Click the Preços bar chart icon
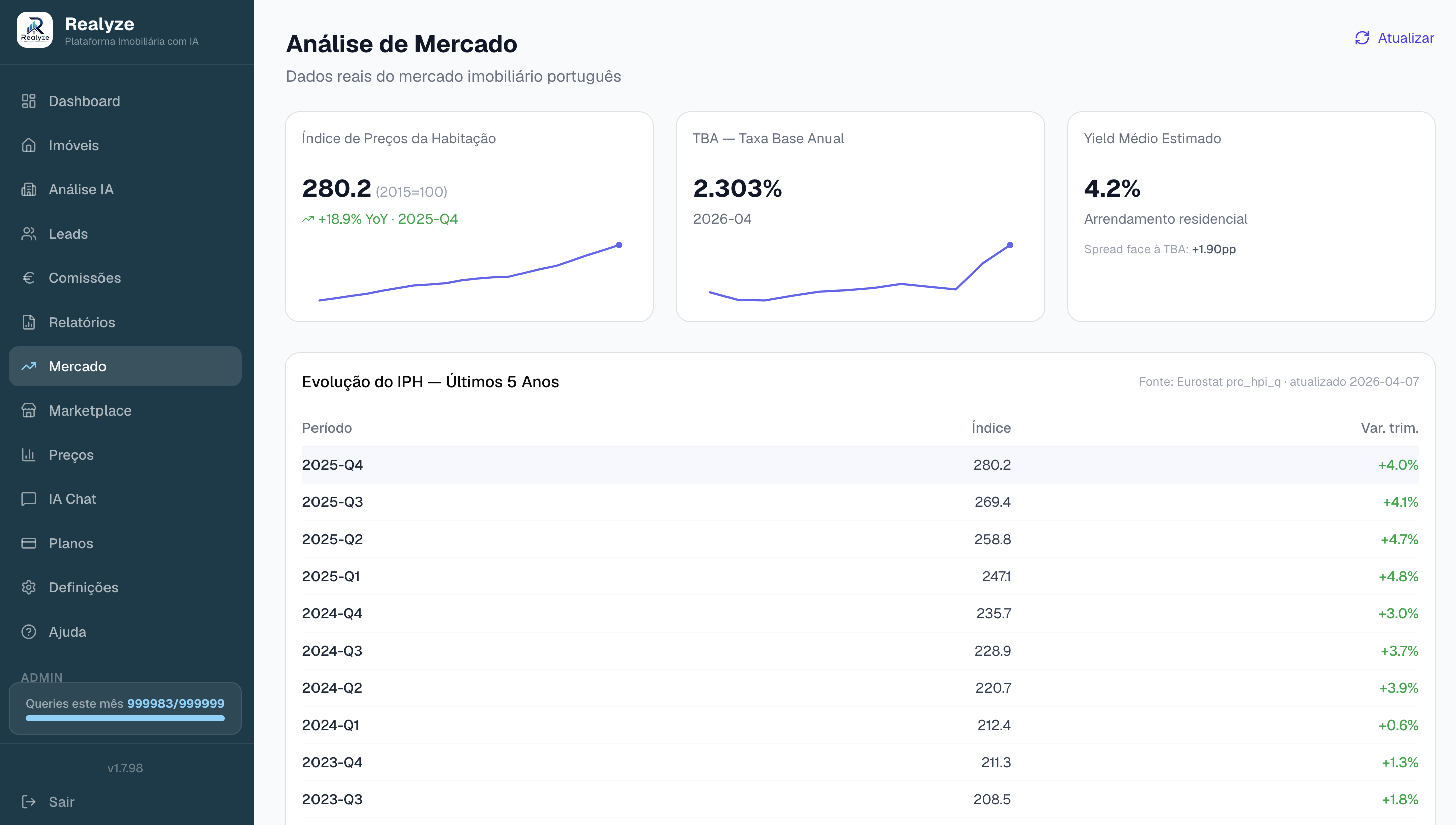This screenshot has width=1456, height=825. click(x=28, y=454)
